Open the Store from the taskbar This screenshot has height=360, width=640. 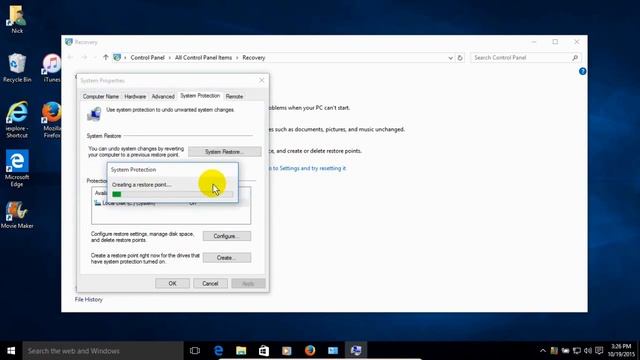point(264,351)
